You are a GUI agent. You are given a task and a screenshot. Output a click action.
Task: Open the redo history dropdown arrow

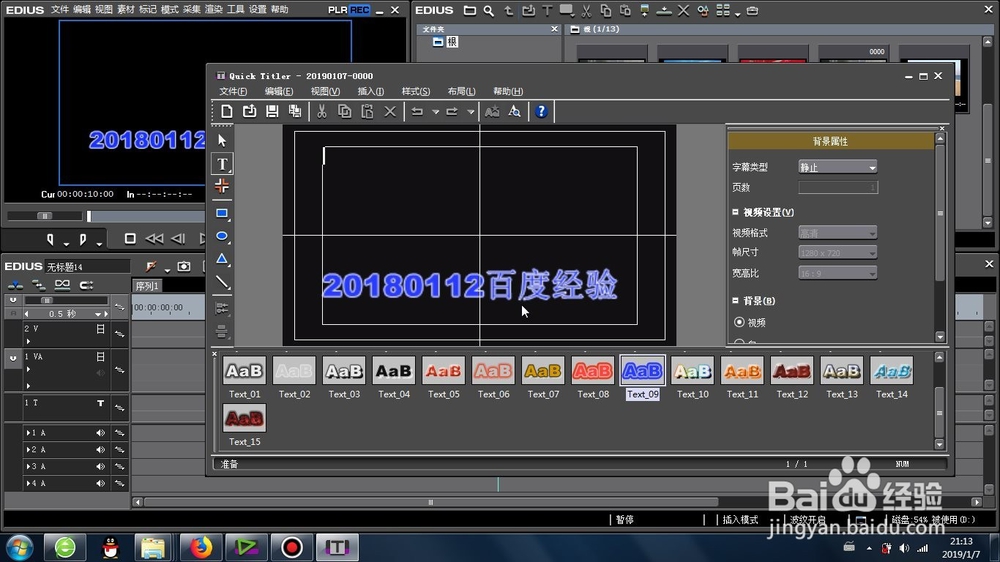(x=471, y=112)
